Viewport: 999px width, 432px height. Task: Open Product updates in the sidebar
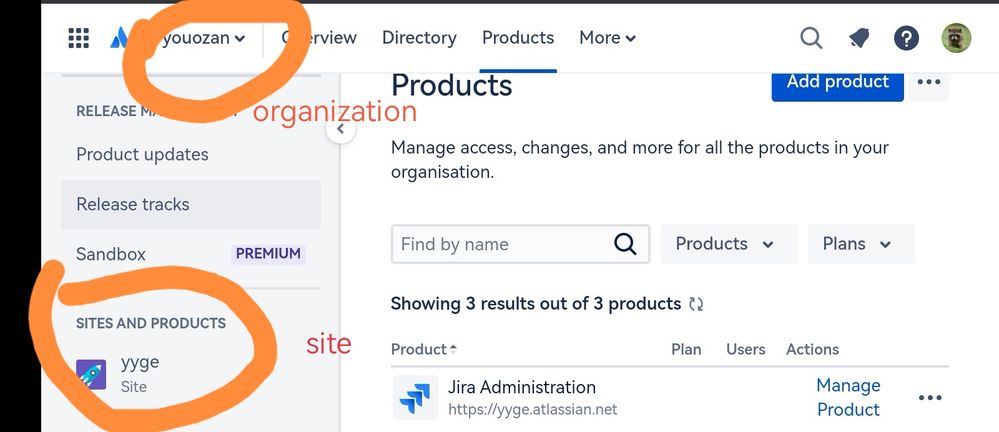142,154
